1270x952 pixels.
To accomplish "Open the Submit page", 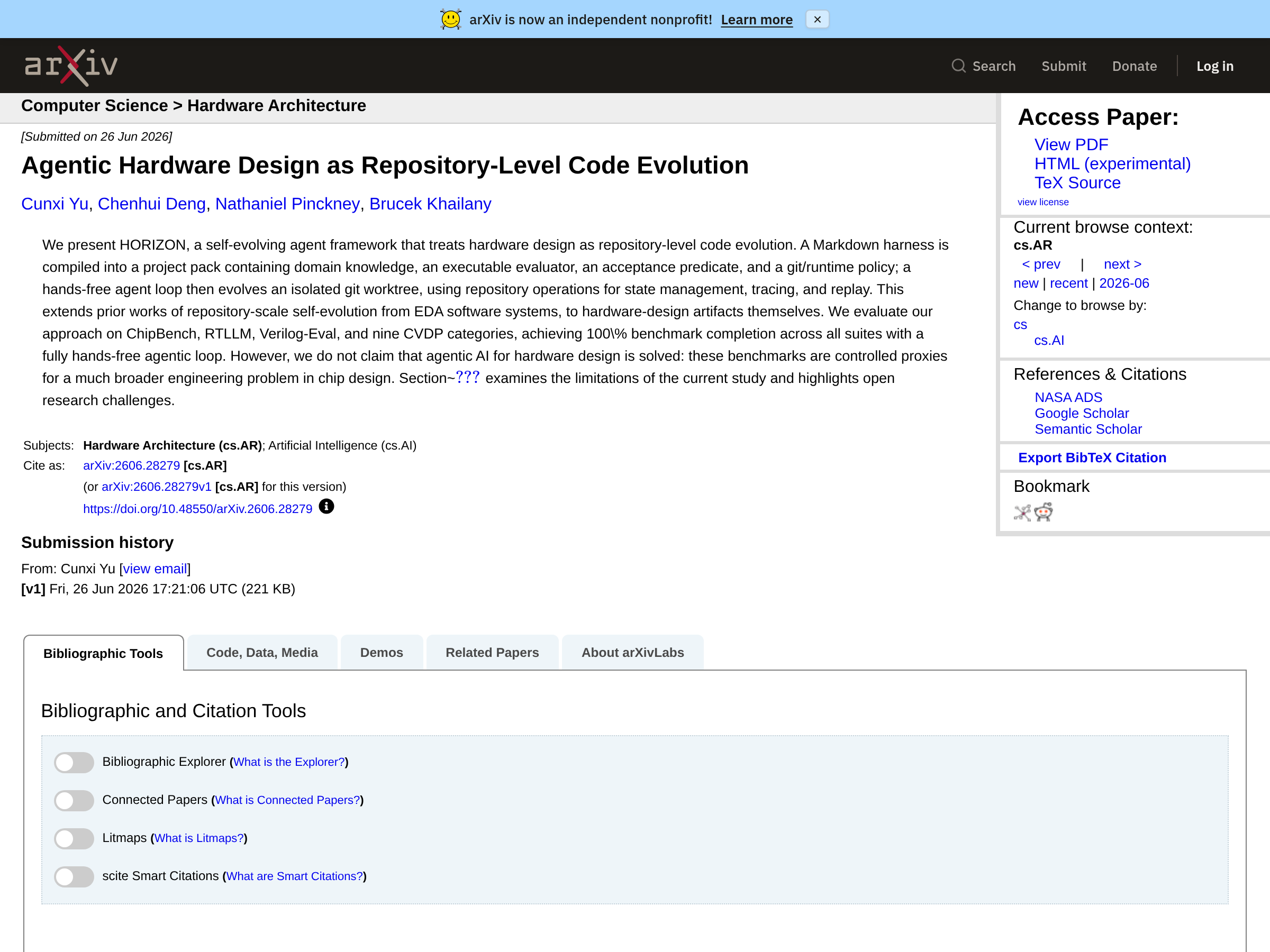I will pyautogui.click(x=1064, y=66).
